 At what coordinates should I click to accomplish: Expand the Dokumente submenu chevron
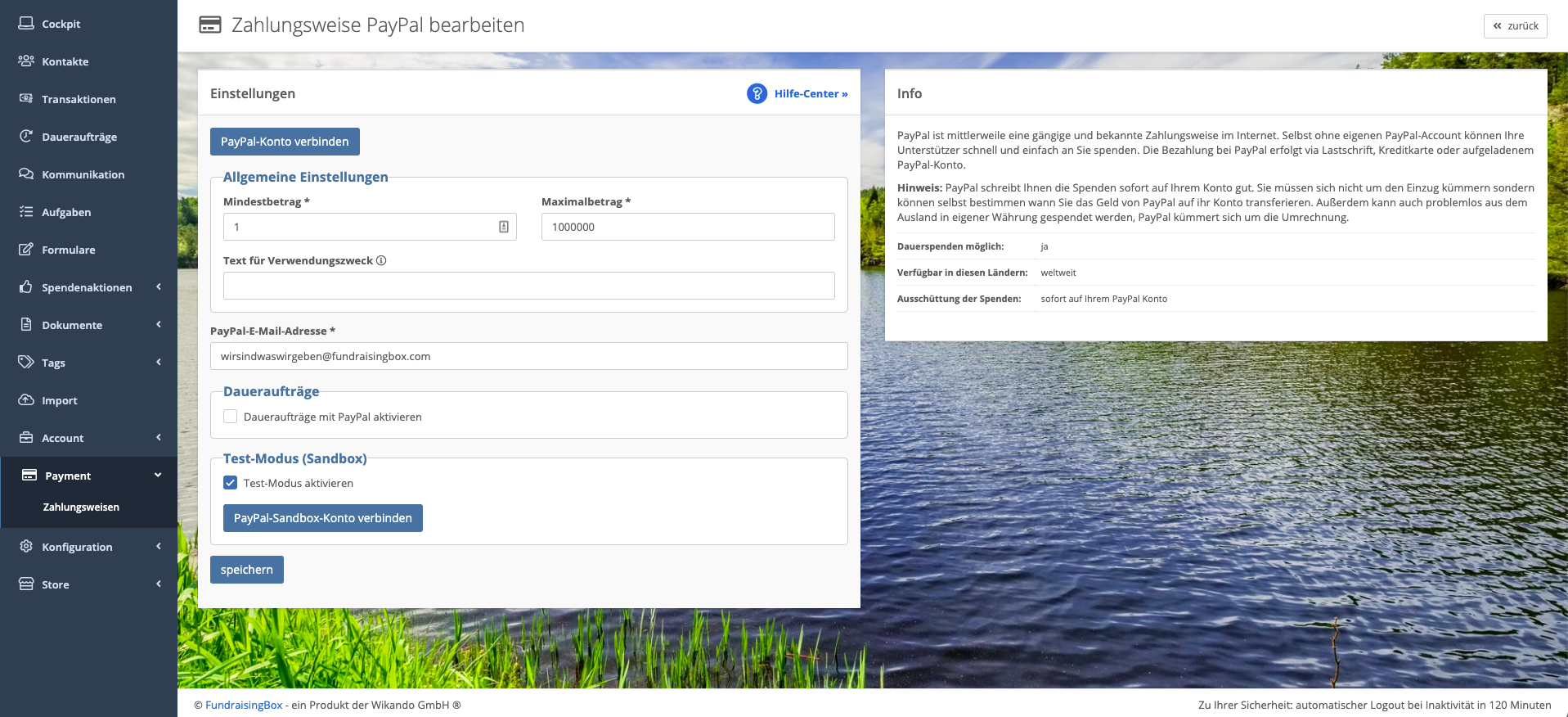(159, 324)
